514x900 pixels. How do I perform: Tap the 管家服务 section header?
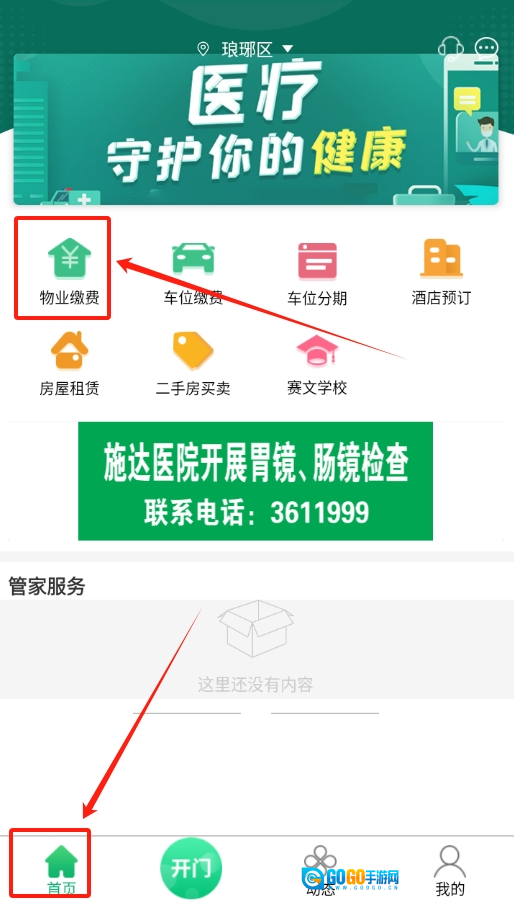click(47, 586)
